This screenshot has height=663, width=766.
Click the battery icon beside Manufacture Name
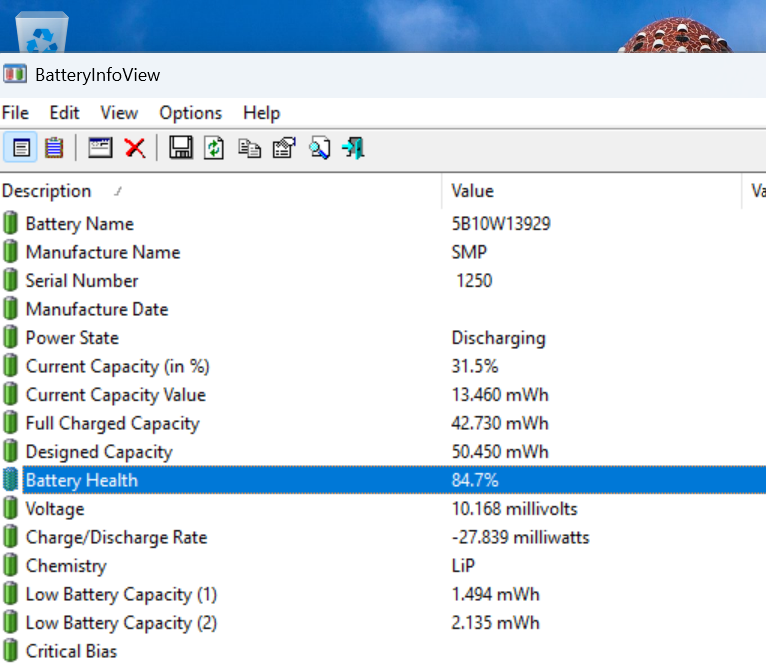coord(10,252)
